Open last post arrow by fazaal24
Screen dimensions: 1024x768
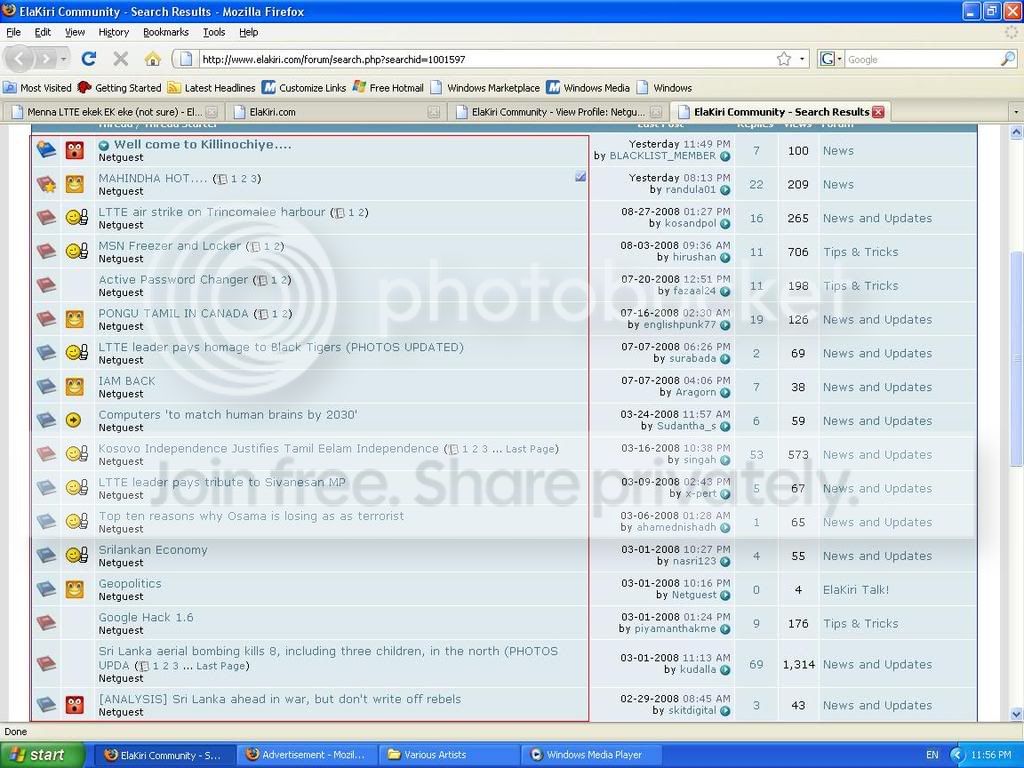tap(725, 291)
